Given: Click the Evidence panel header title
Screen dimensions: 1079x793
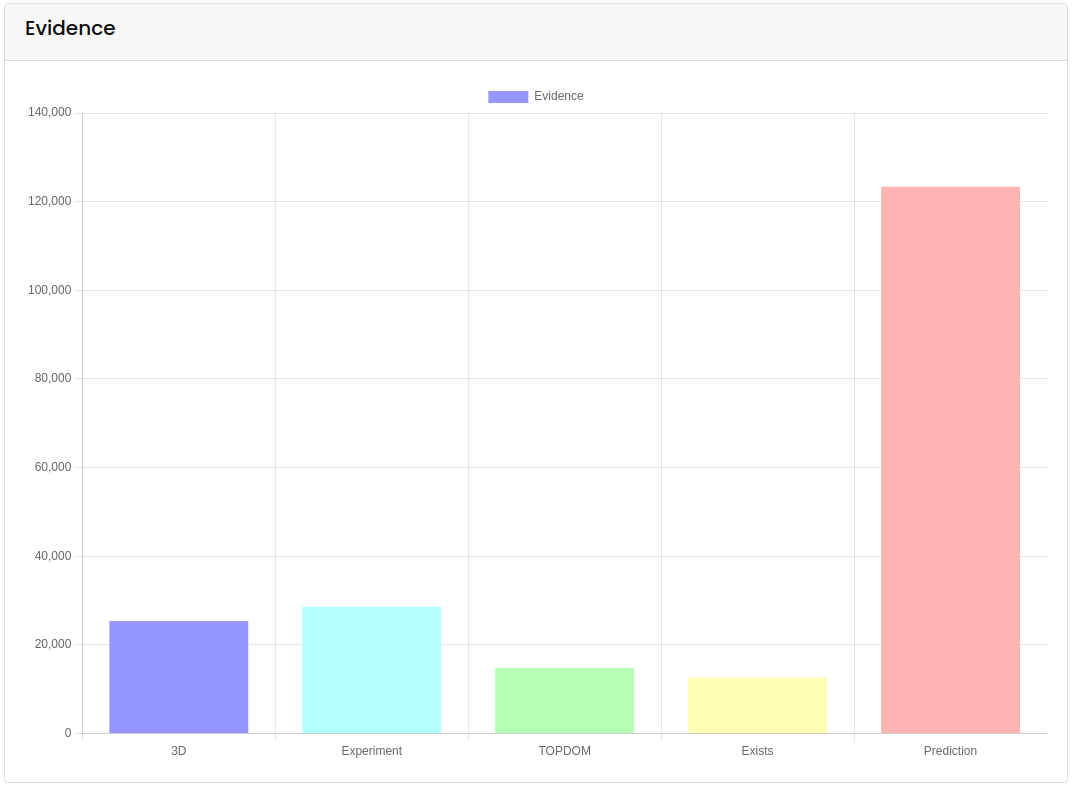Looking at the screenshot, I should 70,29.
